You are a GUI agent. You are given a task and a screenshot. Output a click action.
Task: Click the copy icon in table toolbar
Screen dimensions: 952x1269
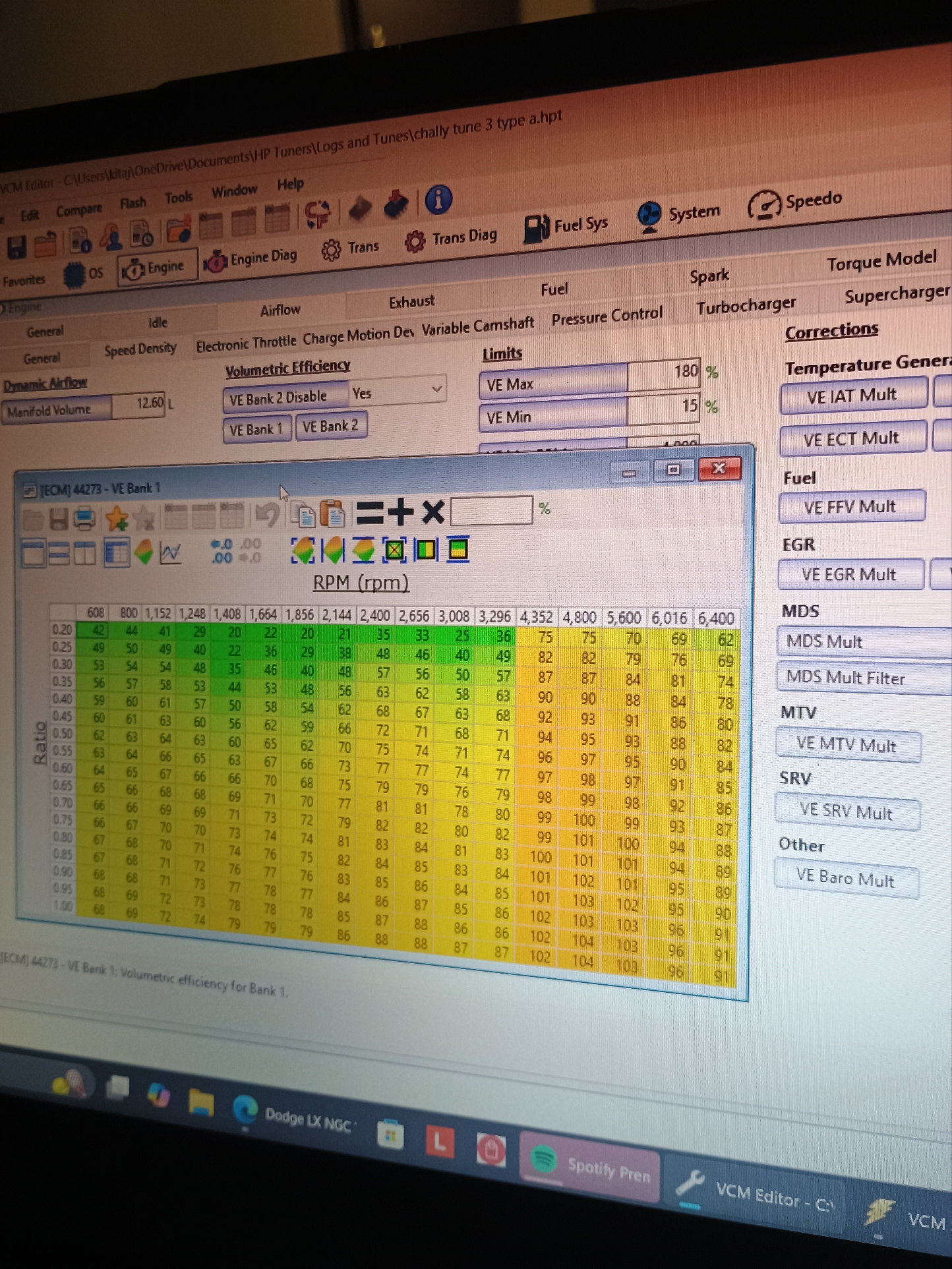tap(304, 514)
